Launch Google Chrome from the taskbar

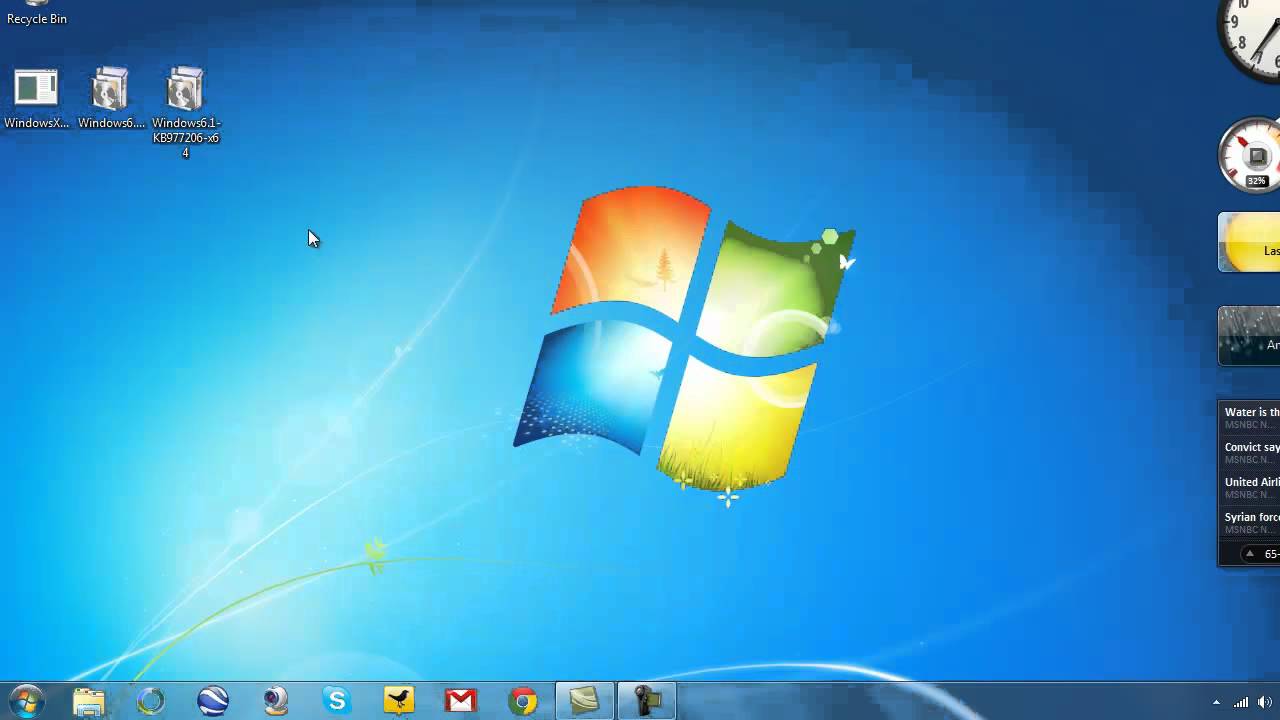[x=523, y=701]
